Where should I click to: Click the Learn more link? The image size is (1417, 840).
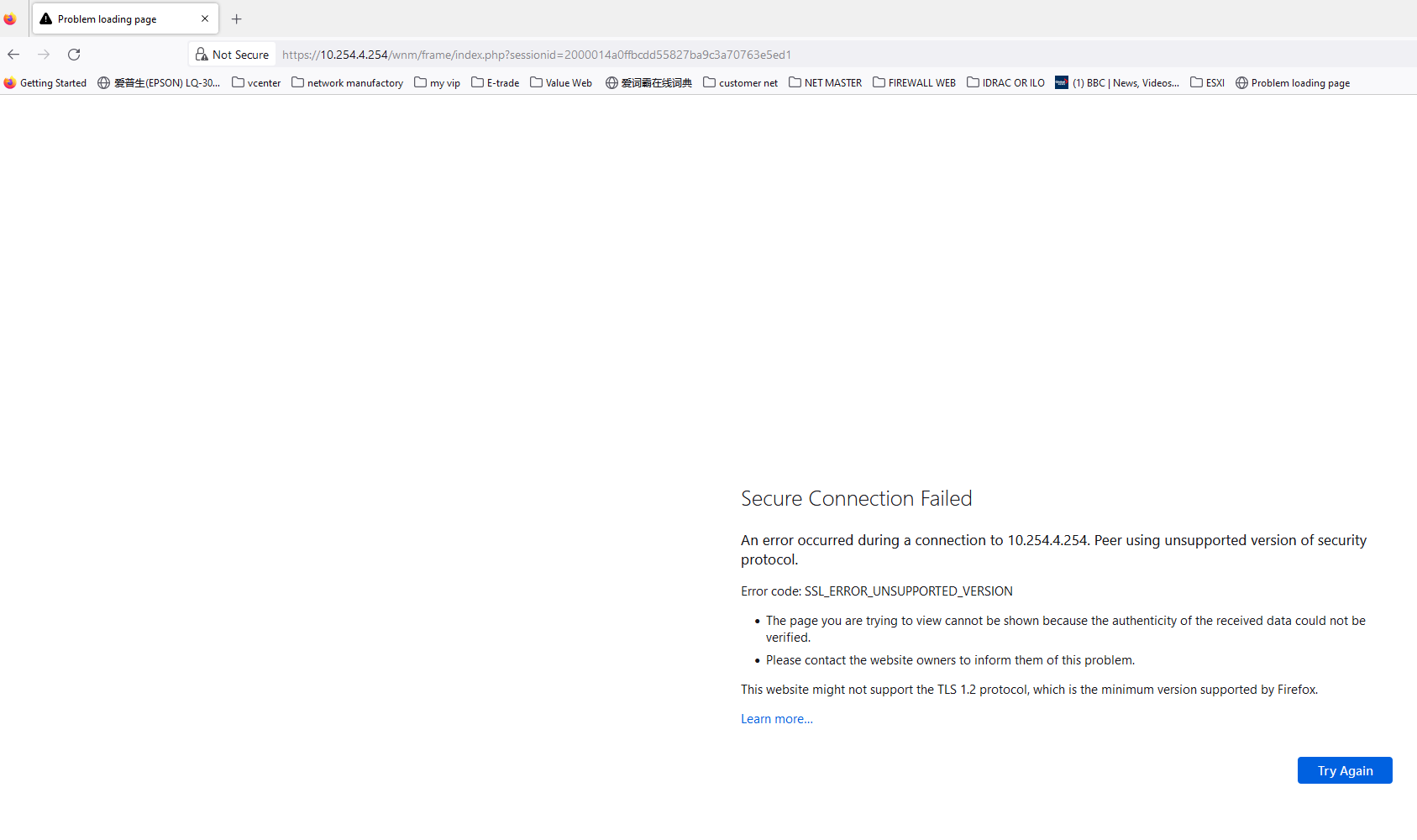[x=777, y=719]
